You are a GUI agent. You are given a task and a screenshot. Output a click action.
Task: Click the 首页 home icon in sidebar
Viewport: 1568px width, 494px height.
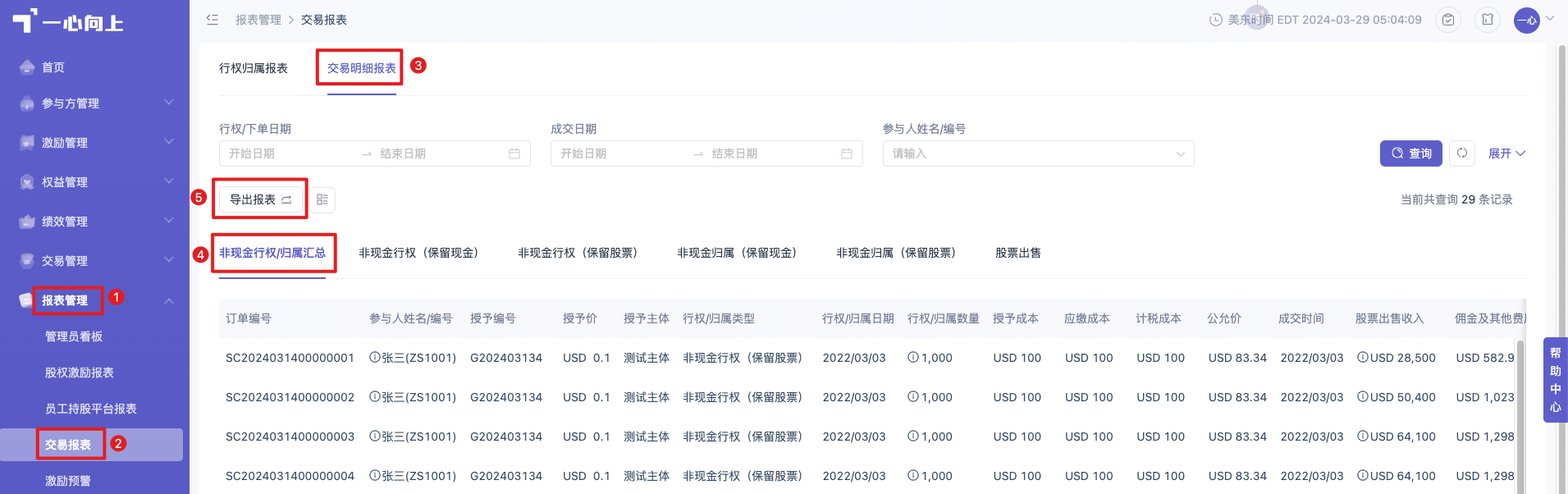pyautogui.click(x=27, y=67)
